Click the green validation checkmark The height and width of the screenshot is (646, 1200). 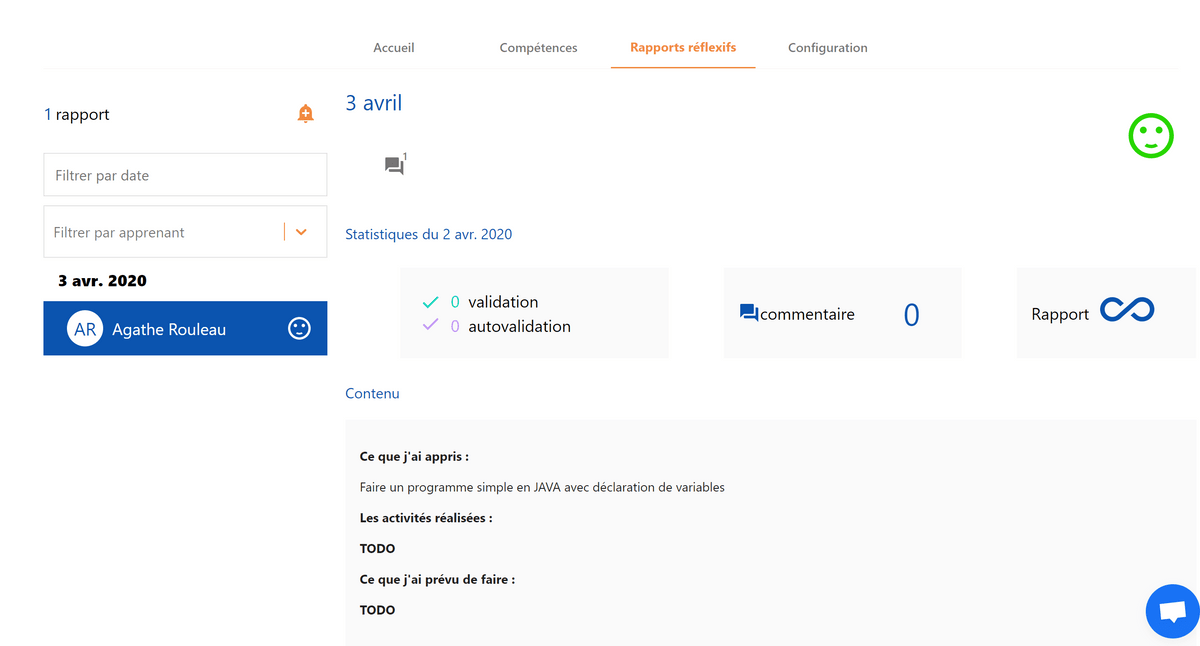[x=431, y=302]
